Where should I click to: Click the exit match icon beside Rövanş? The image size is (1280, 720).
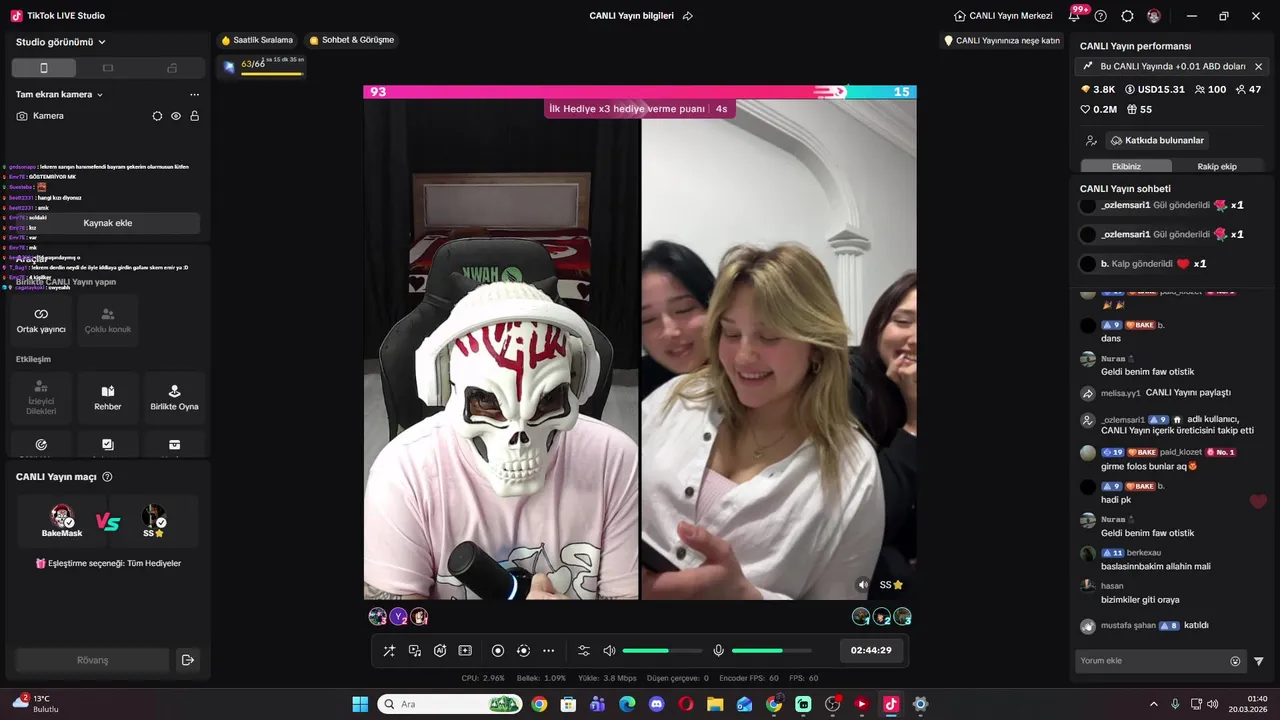click(187, 660)
